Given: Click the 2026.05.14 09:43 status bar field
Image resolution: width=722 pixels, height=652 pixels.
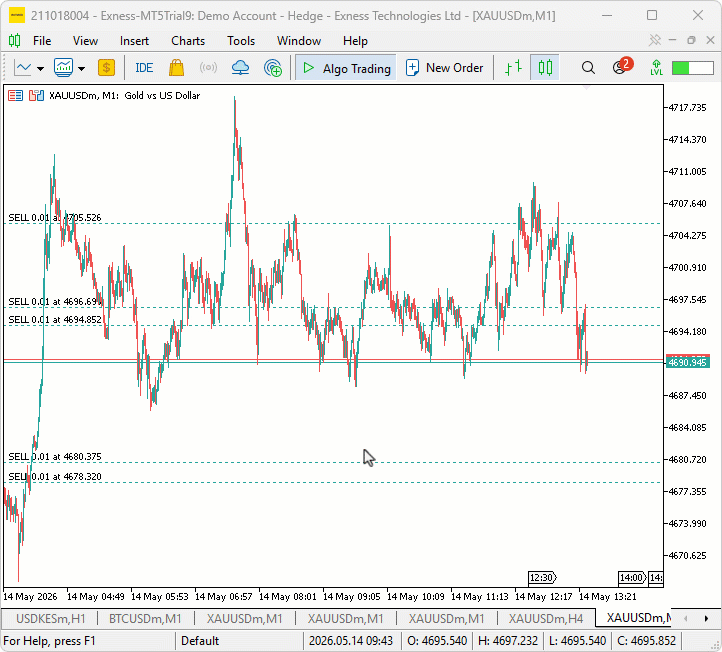Looking at the screenshot, I should pos(351,641).
